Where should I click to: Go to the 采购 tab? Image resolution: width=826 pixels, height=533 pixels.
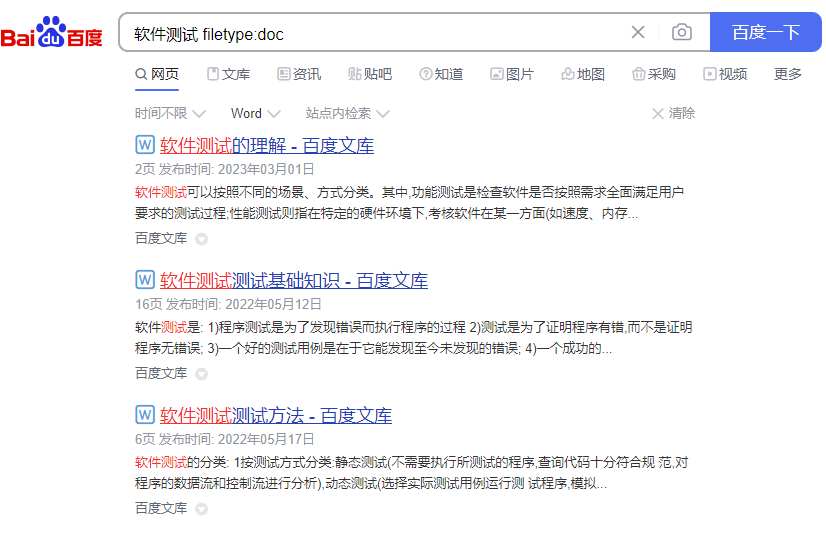click(x=654, y=74)
